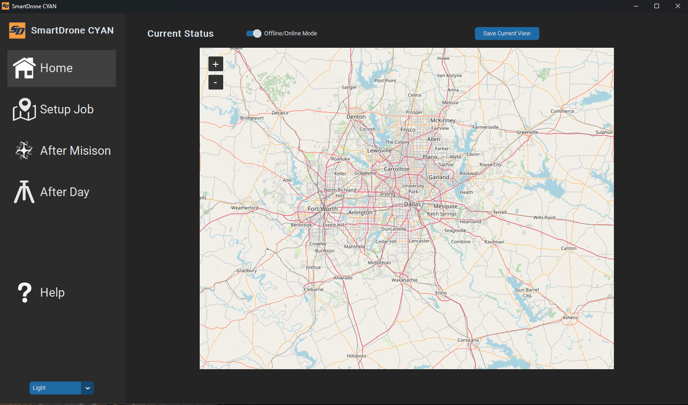Open the Help page

[61, 292]
